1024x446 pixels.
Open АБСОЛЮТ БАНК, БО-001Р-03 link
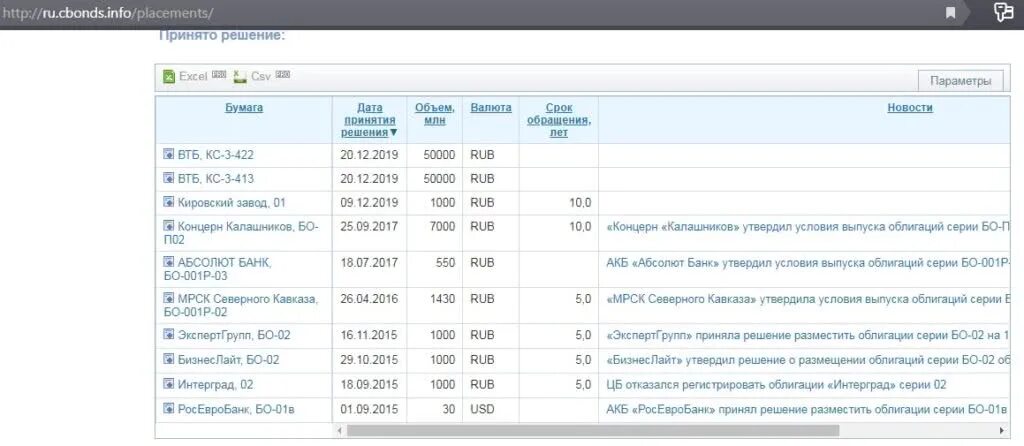(x=217, y=269)
